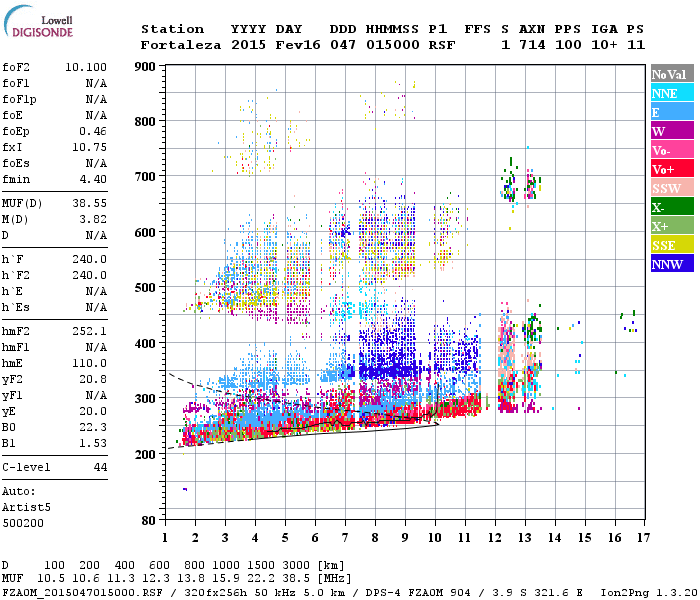Screen dimensions: 700x600
Task: Select the X+ light green legend swatch
Action: pyautogui.click(x=672, y=226)
